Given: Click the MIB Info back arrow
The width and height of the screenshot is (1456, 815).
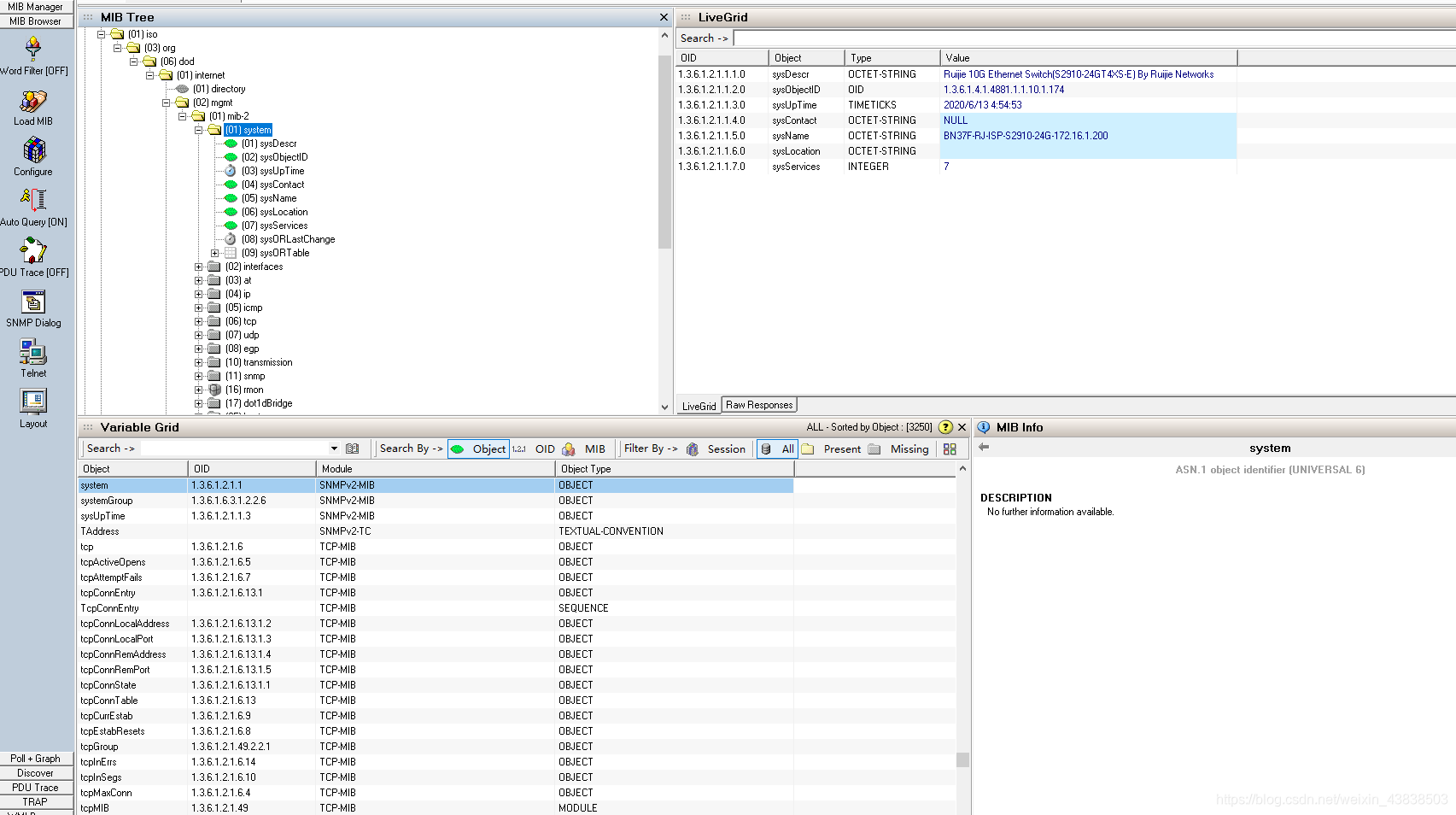Looking at the screenshot, I should point(984,447).
